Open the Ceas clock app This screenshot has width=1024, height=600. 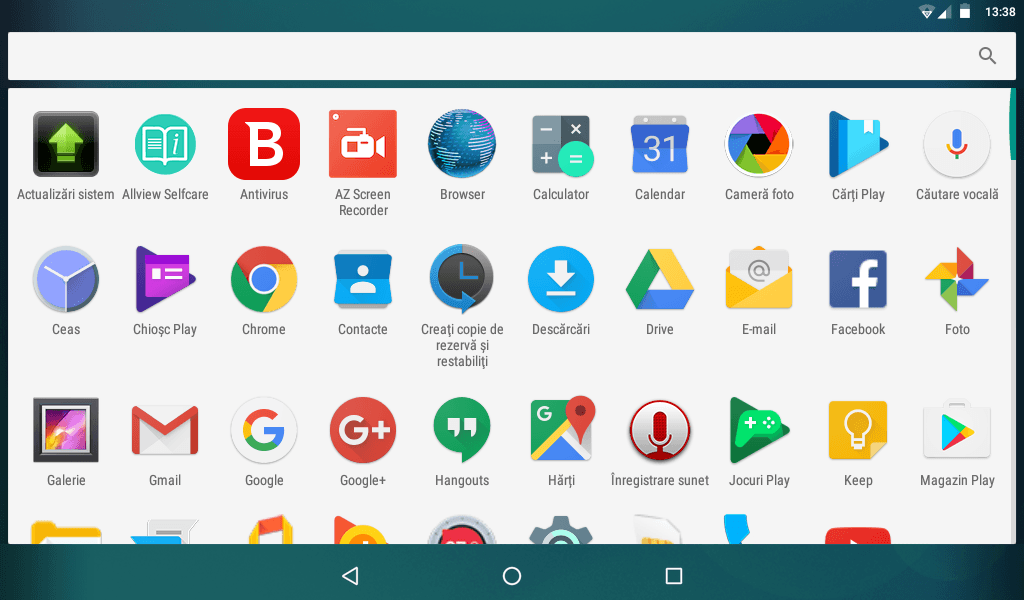click(66, 280)
